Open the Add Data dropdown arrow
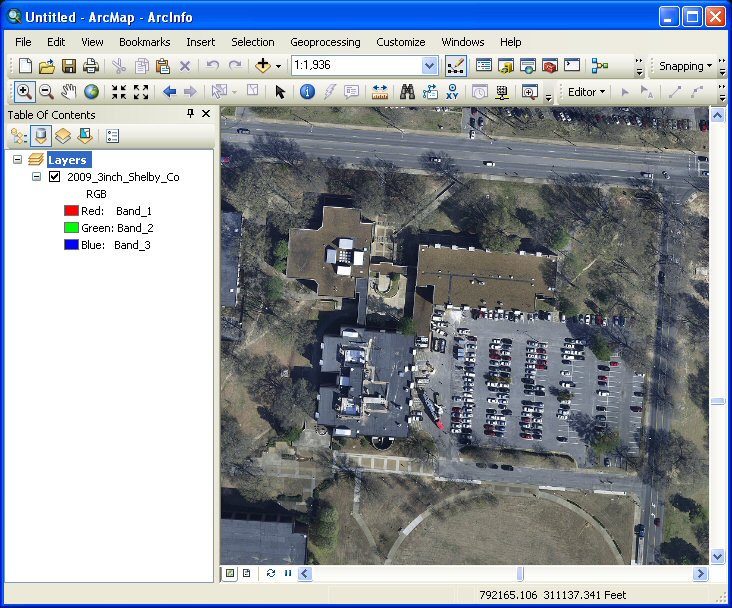Screen dimensions: 732x608 [279, 66]
